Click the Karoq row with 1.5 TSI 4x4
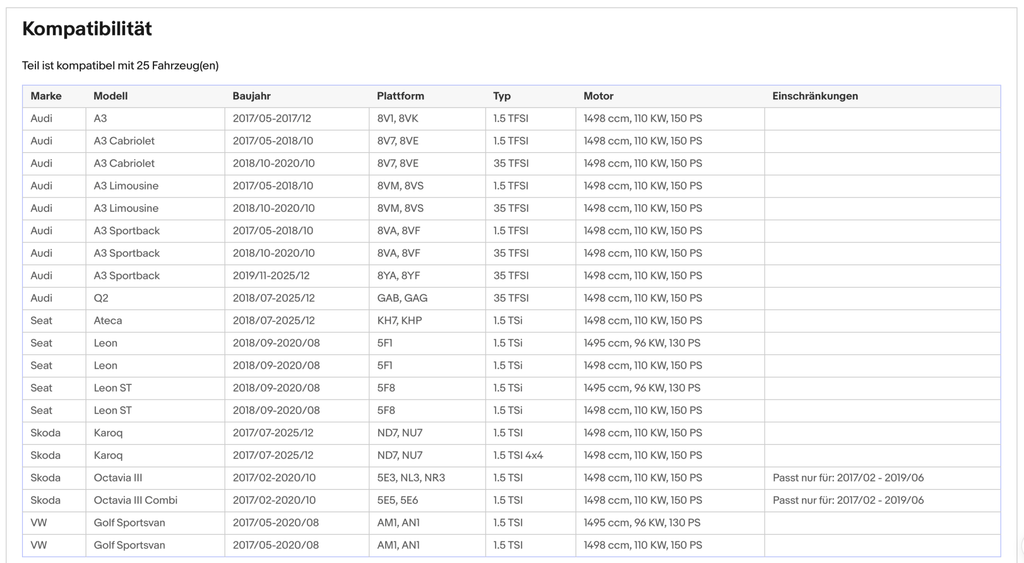Viewport: 1024px width, 563px height. [511, 455]
